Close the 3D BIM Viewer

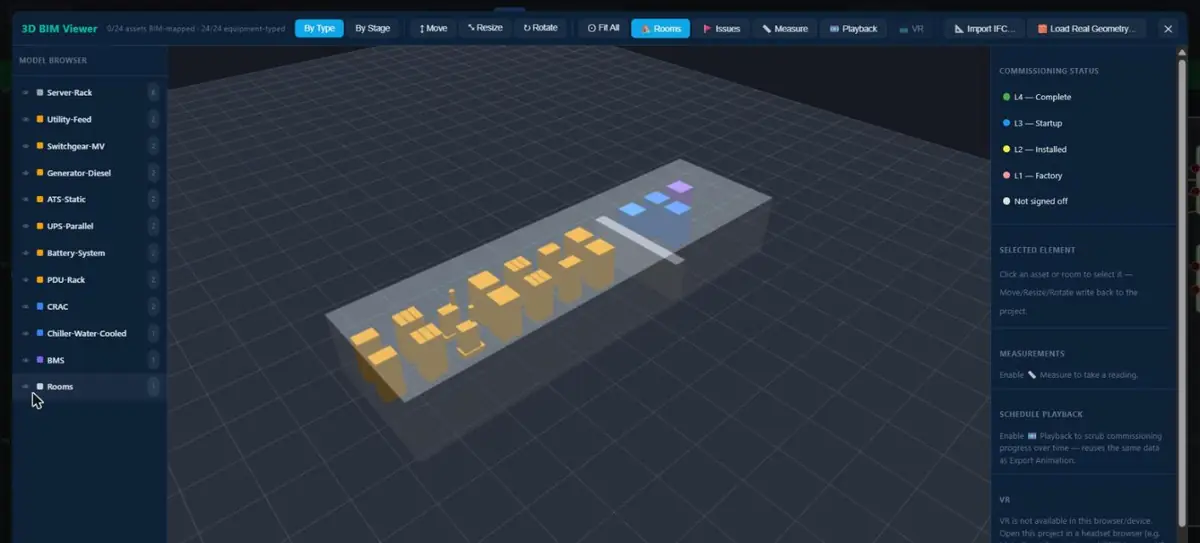coord(1168,28)
